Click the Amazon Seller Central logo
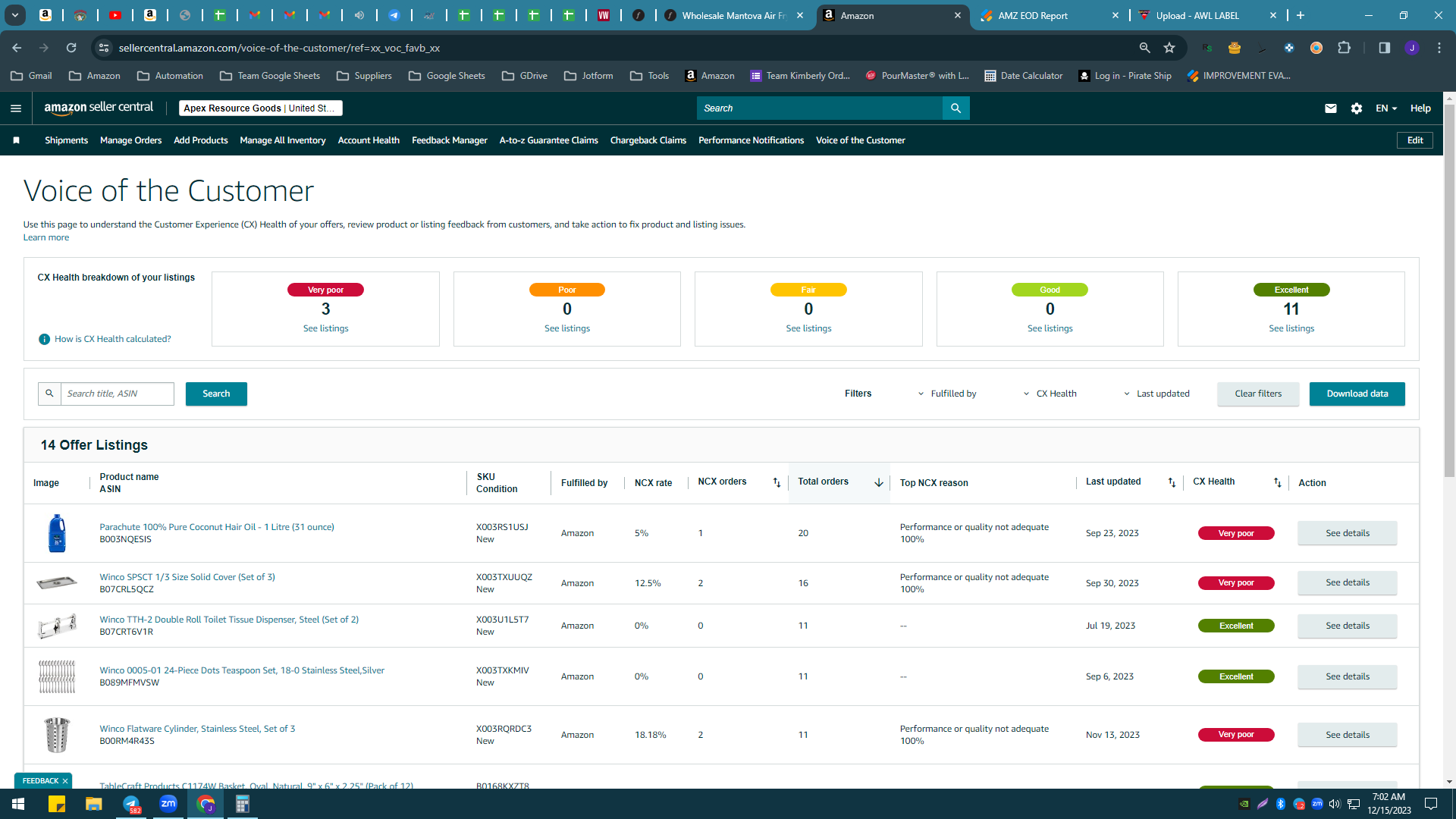This screenshot has width=1456, height=819. coord(99,108)
